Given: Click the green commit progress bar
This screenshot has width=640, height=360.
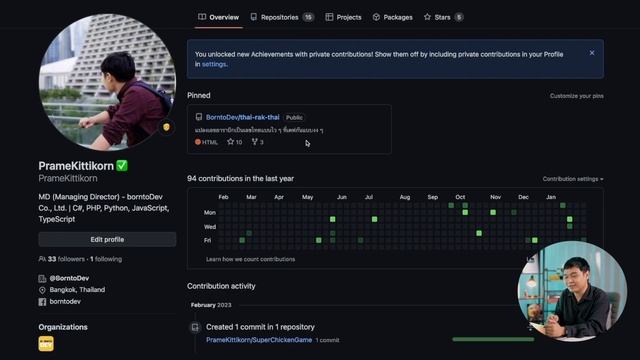Looking at the screenshot, I should (x=493, y=339).
